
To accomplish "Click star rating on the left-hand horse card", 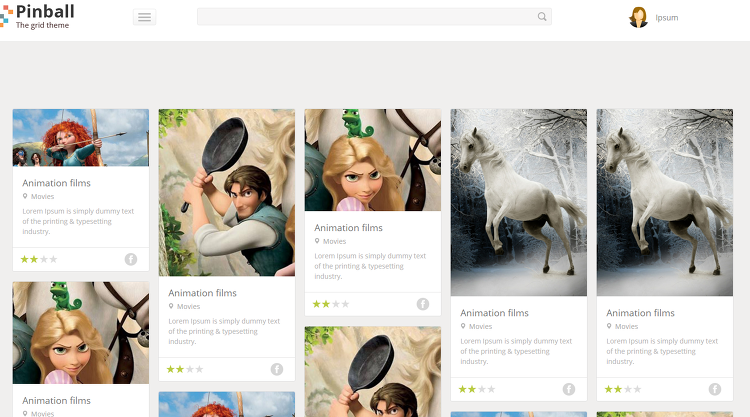I will pos(477,389).
